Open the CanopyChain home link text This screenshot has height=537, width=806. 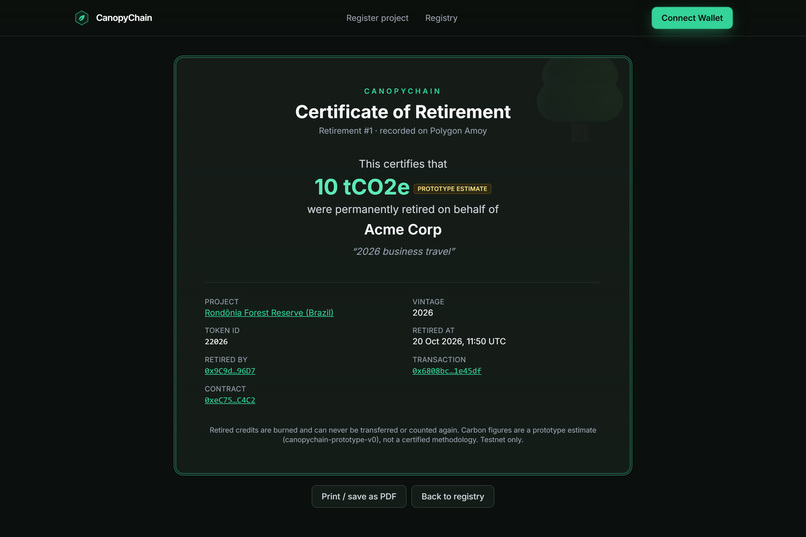(124, 18)
